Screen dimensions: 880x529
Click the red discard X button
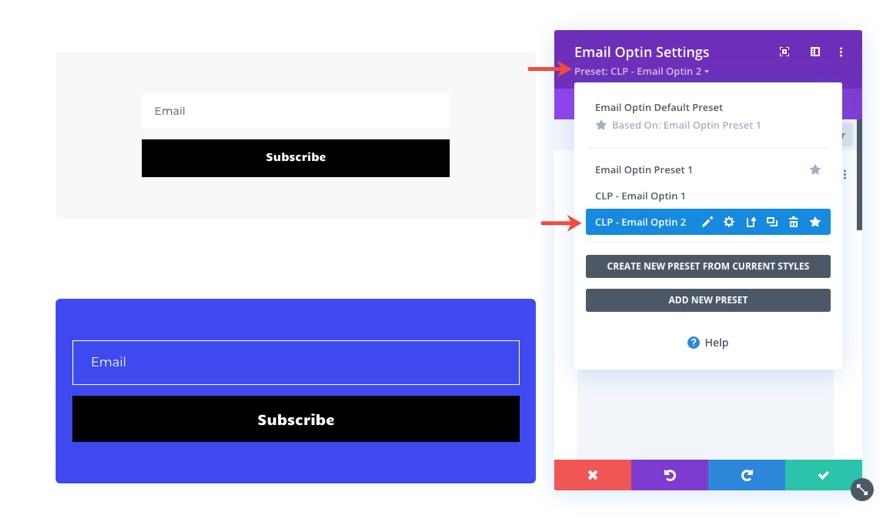click(x=593, y=475)
